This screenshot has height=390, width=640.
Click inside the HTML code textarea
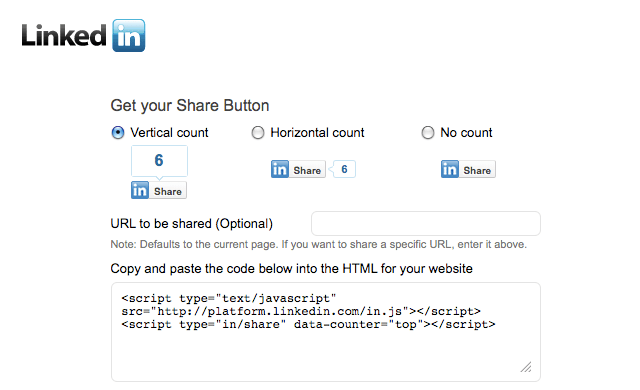326,332
